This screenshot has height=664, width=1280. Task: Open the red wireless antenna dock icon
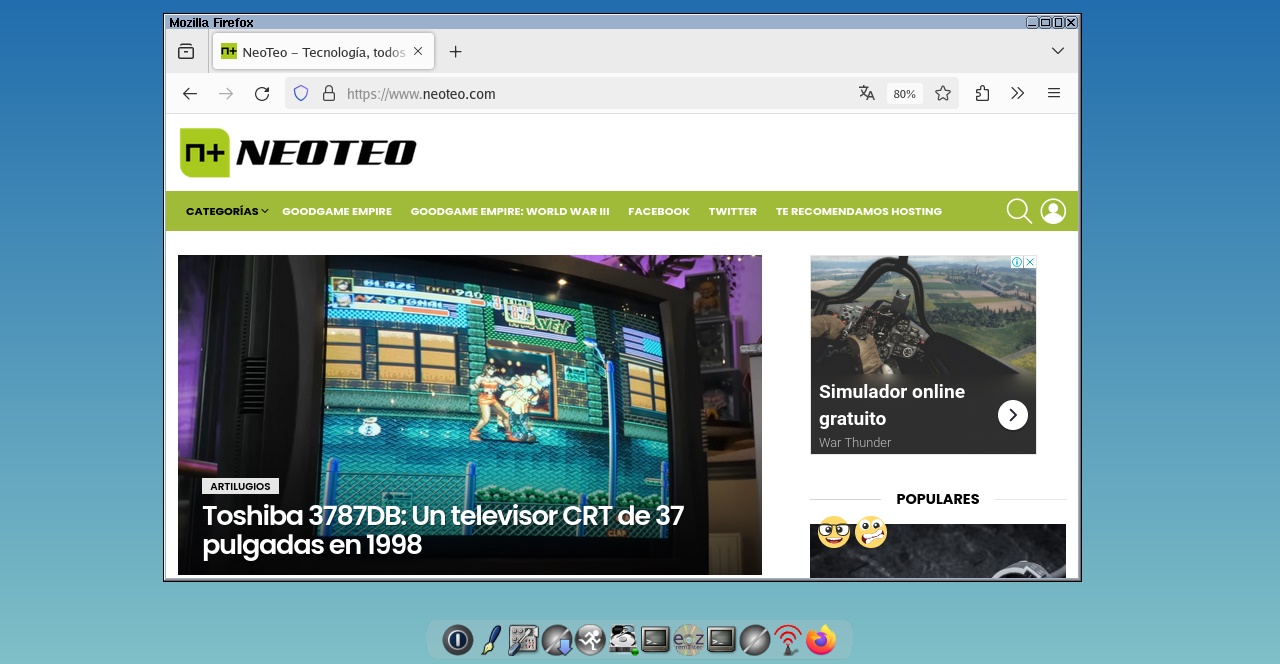(x=788, y=639)
